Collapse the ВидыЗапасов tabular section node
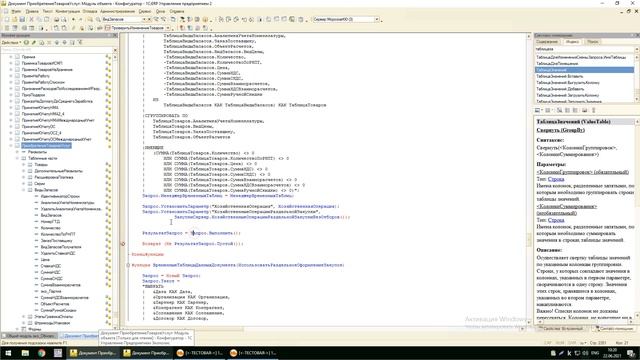The width and height of the screenshot is (640, 360). (24, 190)
